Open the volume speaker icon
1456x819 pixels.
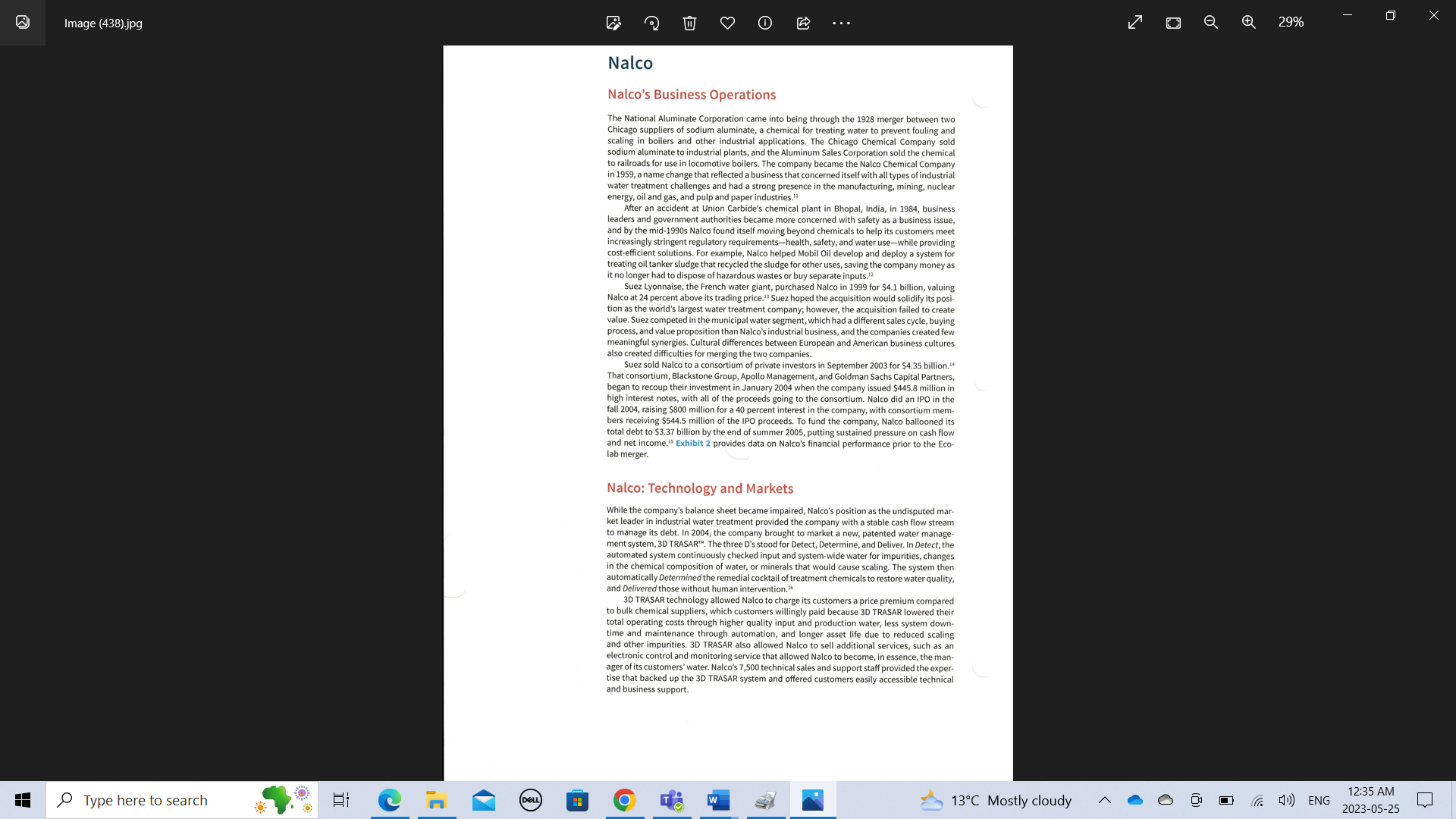point(1286,800)
